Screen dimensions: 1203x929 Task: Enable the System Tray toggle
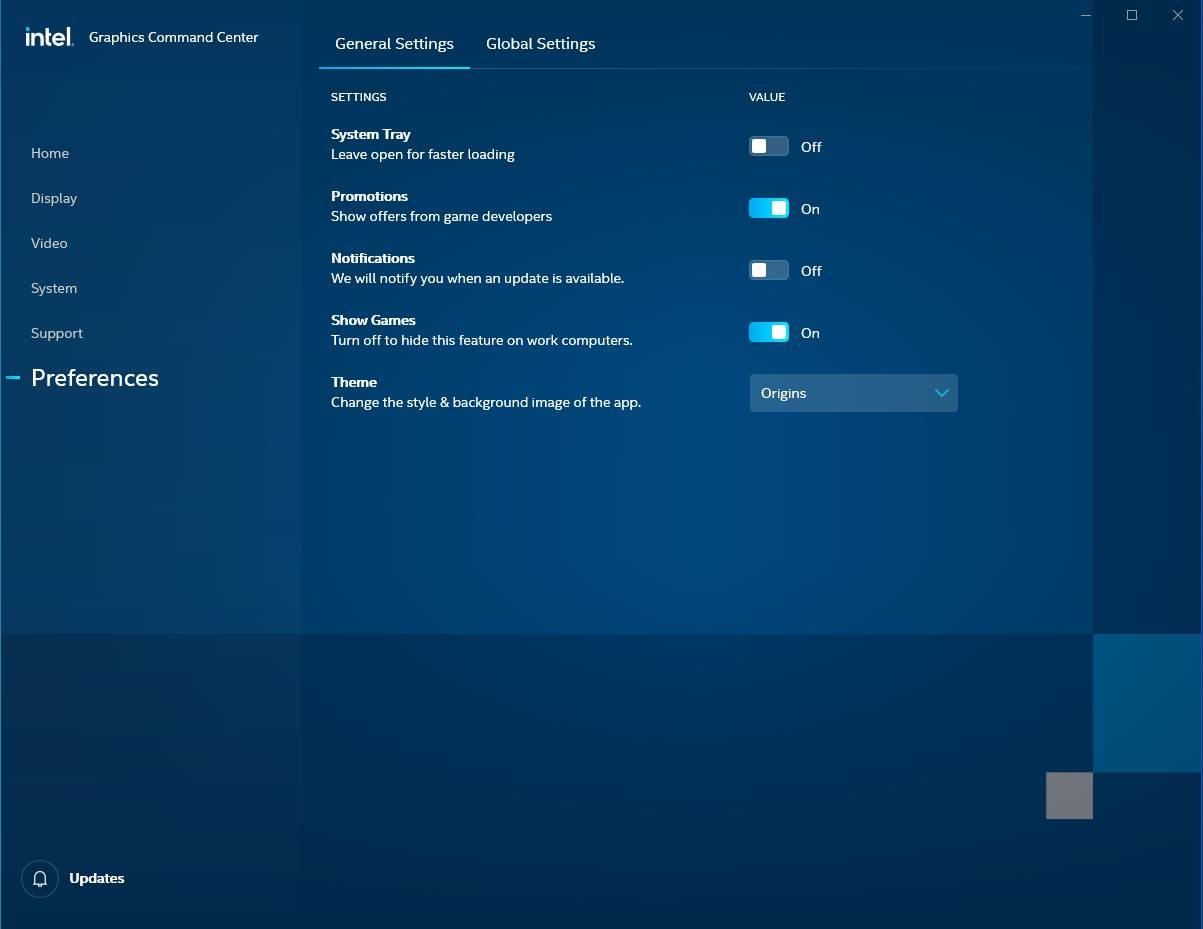click(768, 147)
